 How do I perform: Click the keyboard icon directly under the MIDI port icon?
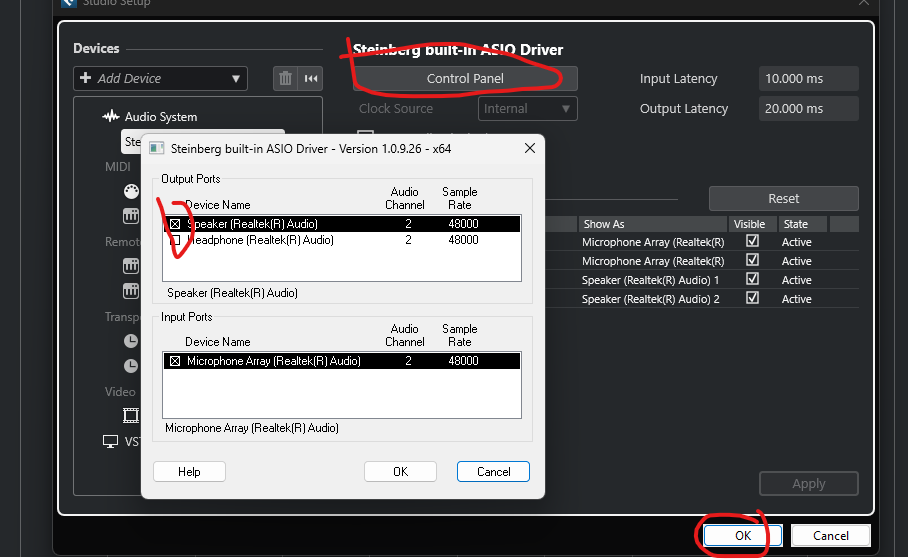[131, 216]
